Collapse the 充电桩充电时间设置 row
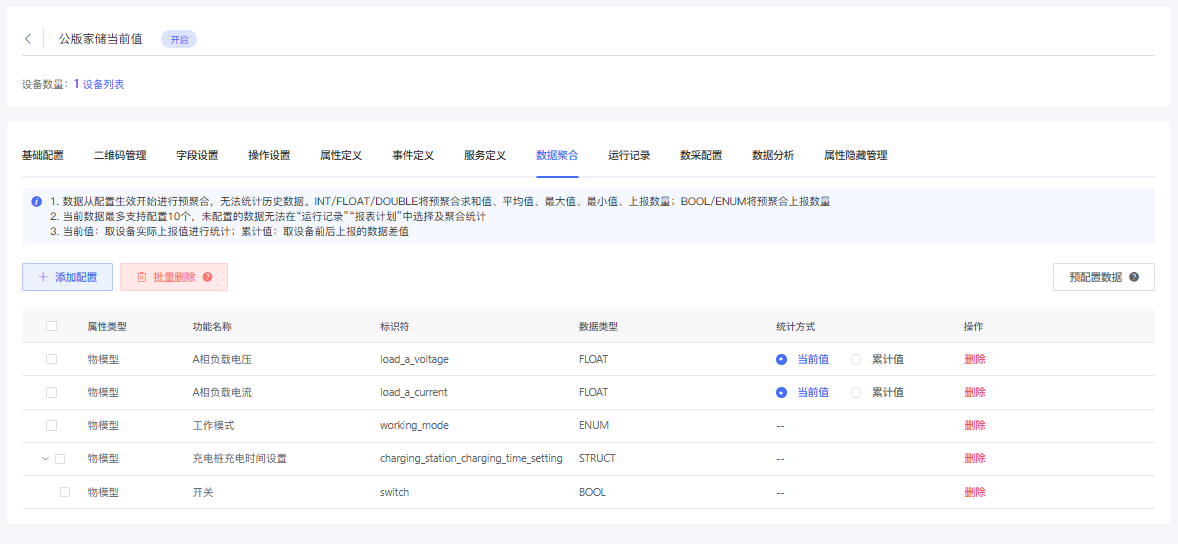This screenshot has height=544, width=1178. coord(44,458)
